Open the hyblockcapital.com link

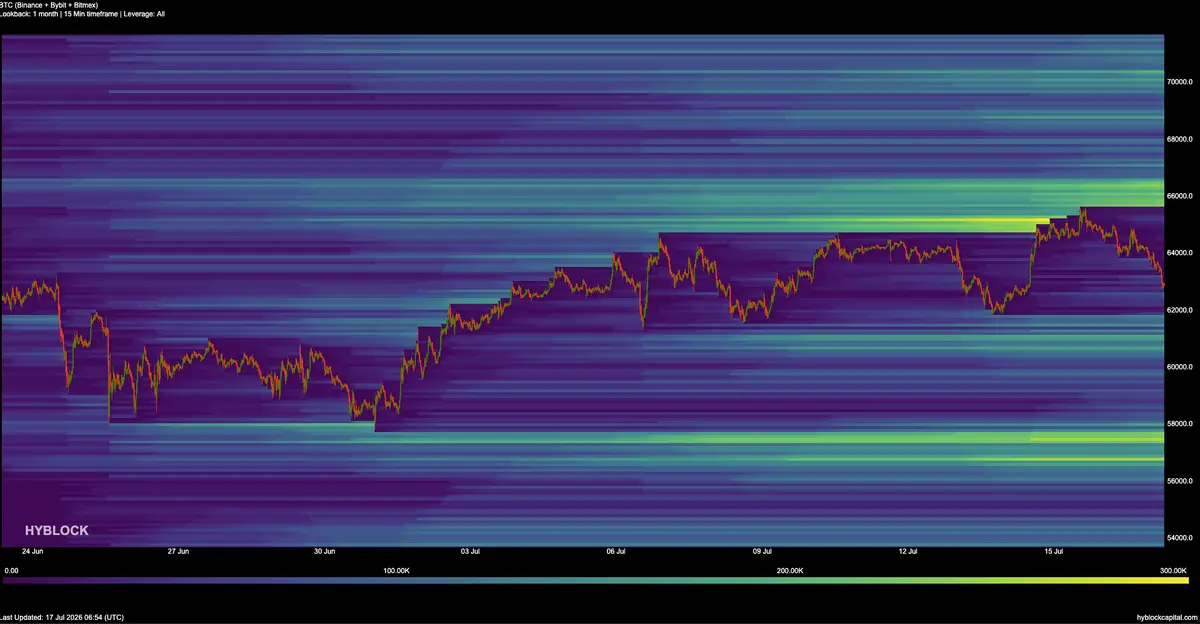pyautogui.click(x=1168, y=618)
